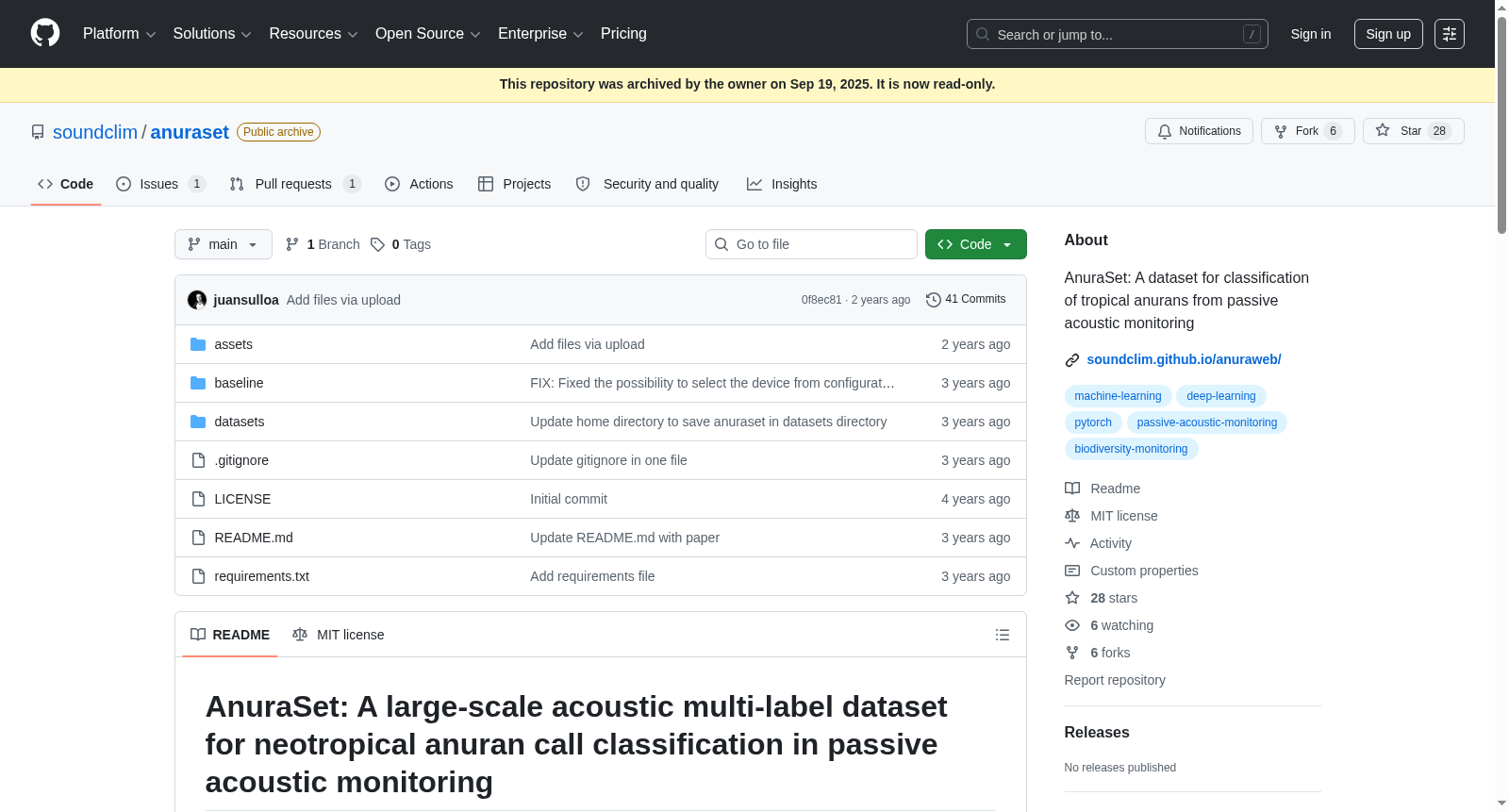Switch to the Pull requests tab
Image resolution: width=1509 pixels, height=812 pixels.
point(295,184)
